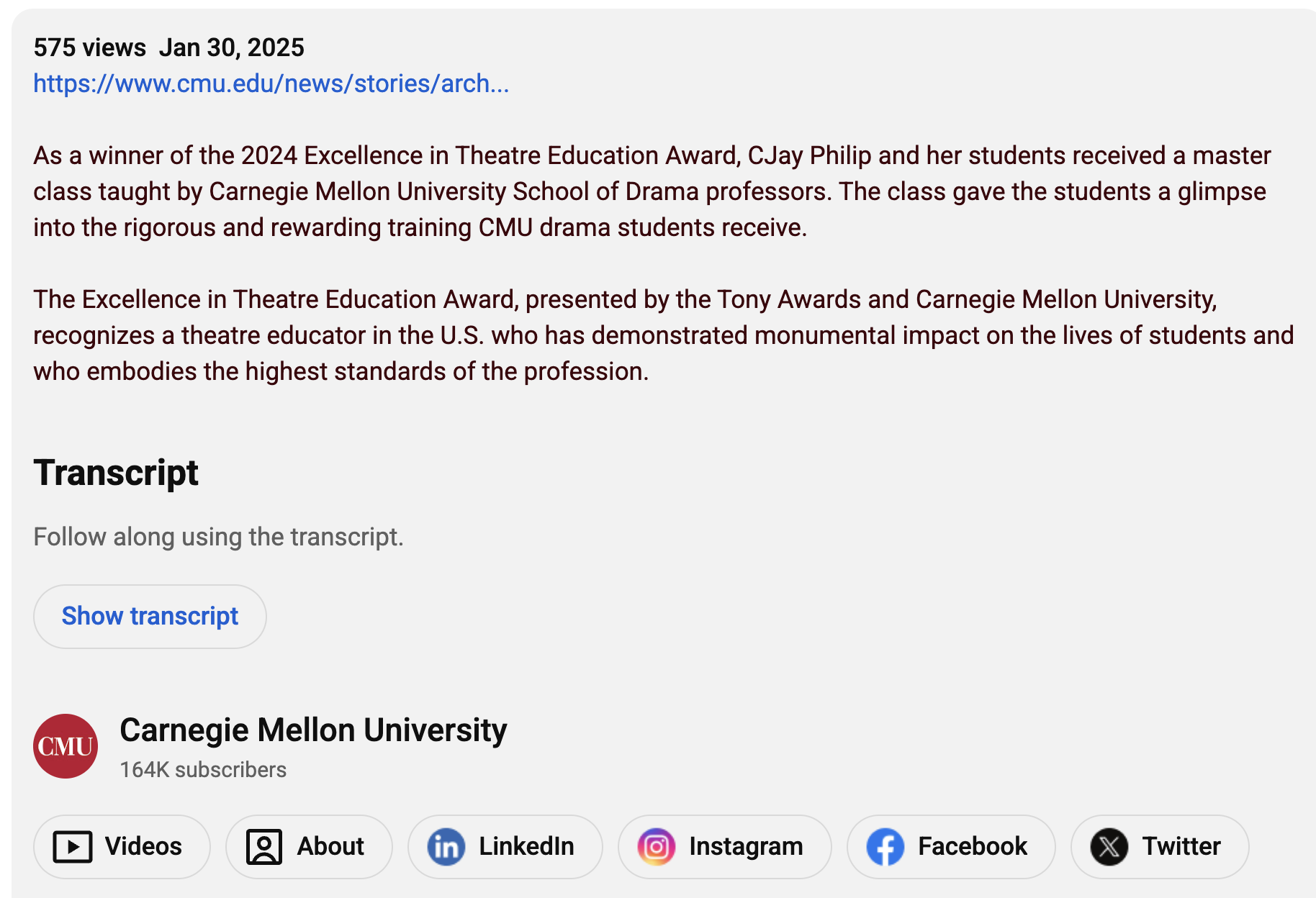Click the paragraph starting 'As a winner'
This screenshot has height=898, width=1316.
tap(652, 191)
